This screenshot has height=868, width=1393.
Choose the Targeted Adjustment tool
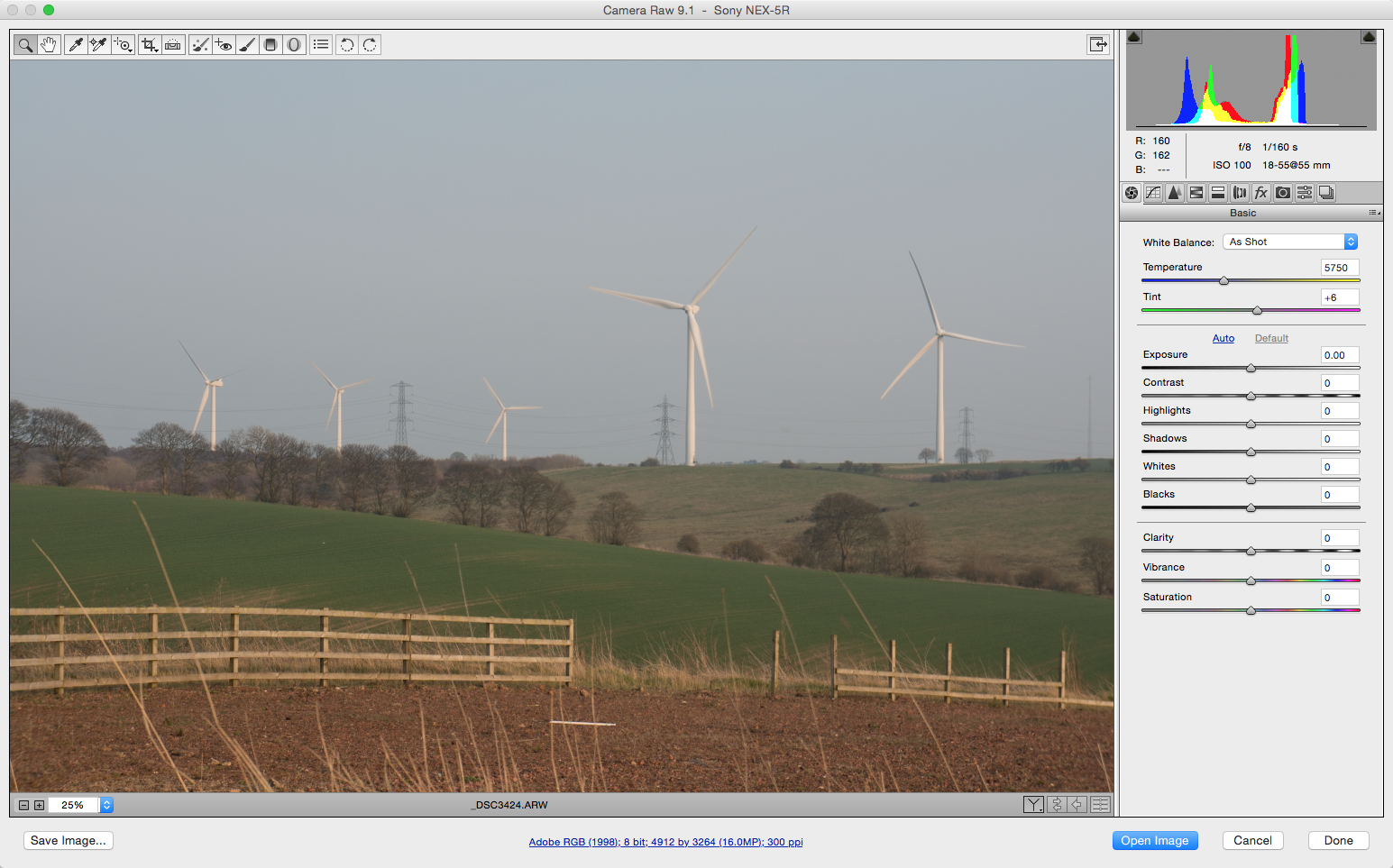(x=123, y=44)
